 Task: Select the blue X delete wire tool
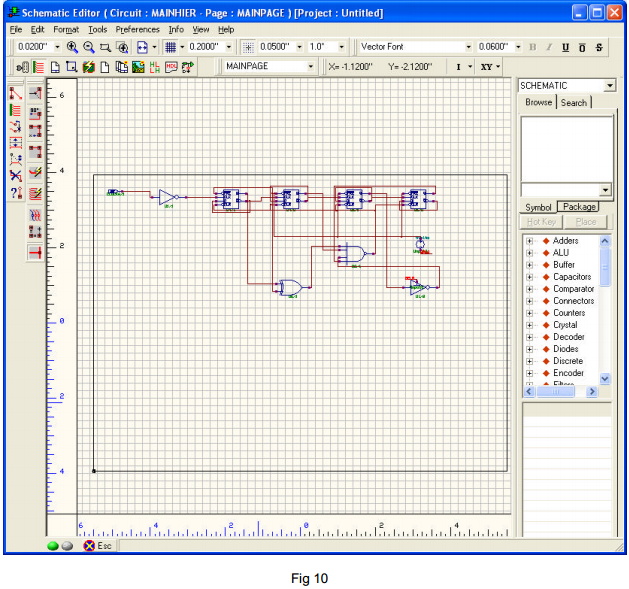[16, 176]
